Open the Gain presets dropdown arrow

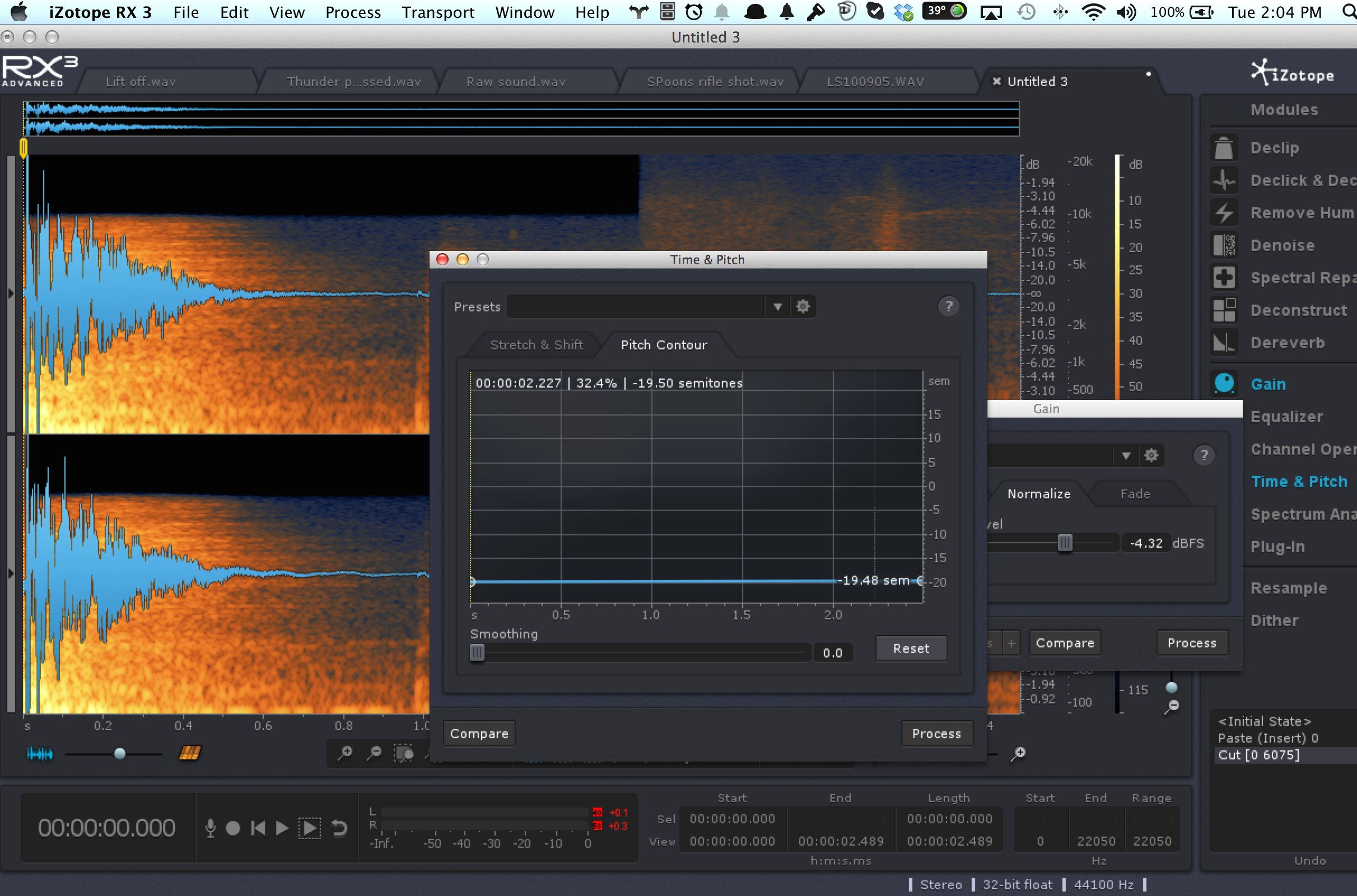coord(1126,455)
